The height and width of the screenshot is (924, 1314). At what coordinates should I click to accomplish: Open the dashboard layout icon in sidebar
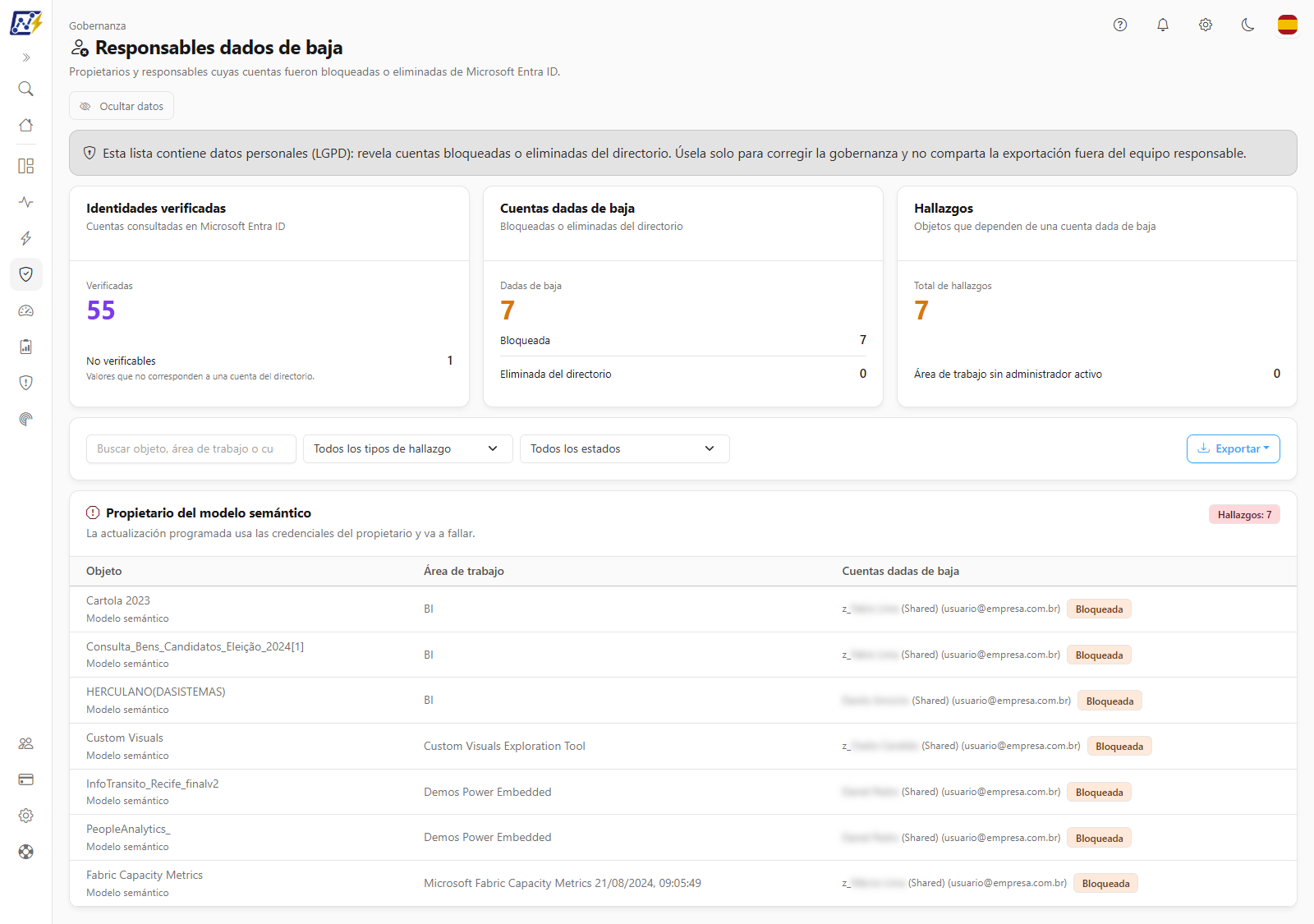pyautogui.click(x=26, y=166)
